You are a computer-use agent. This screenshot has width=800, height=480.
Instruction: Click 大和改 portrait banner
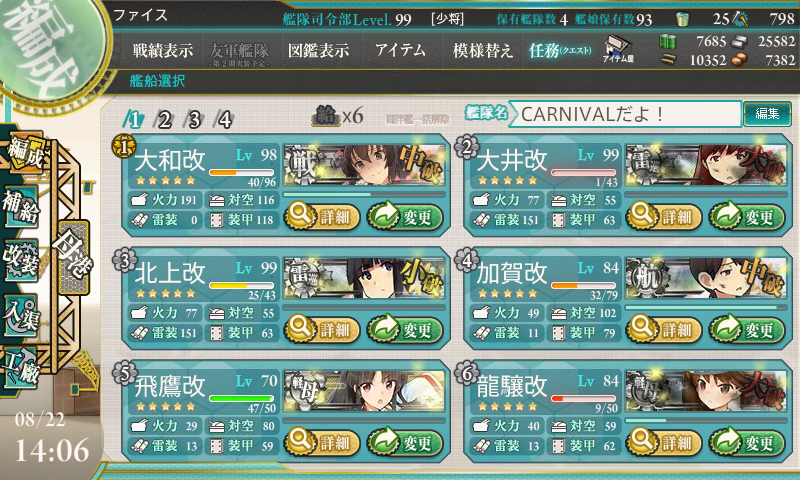point(364,165)
